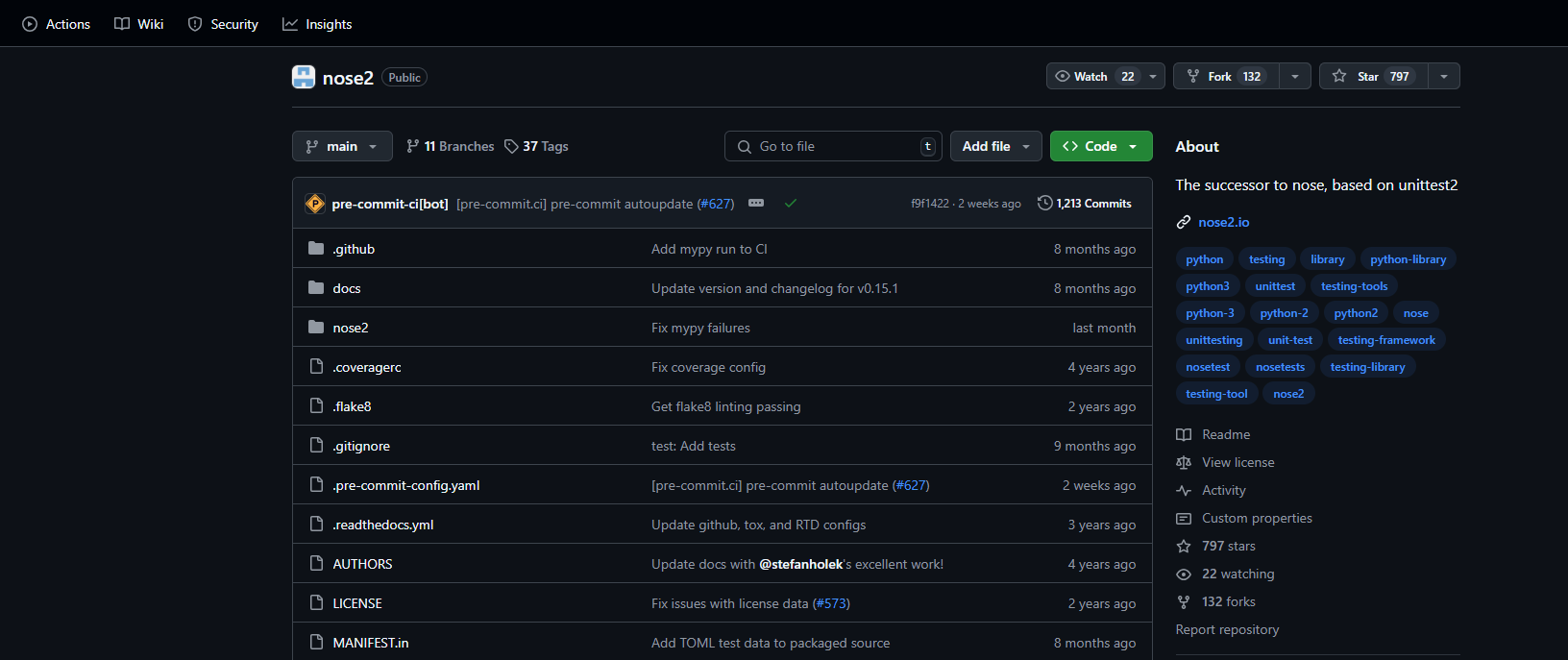Open issue #573 link in LICENSE row
Image resolution: width=1568 pixels, height=660 pixels.
coord(831,603)
